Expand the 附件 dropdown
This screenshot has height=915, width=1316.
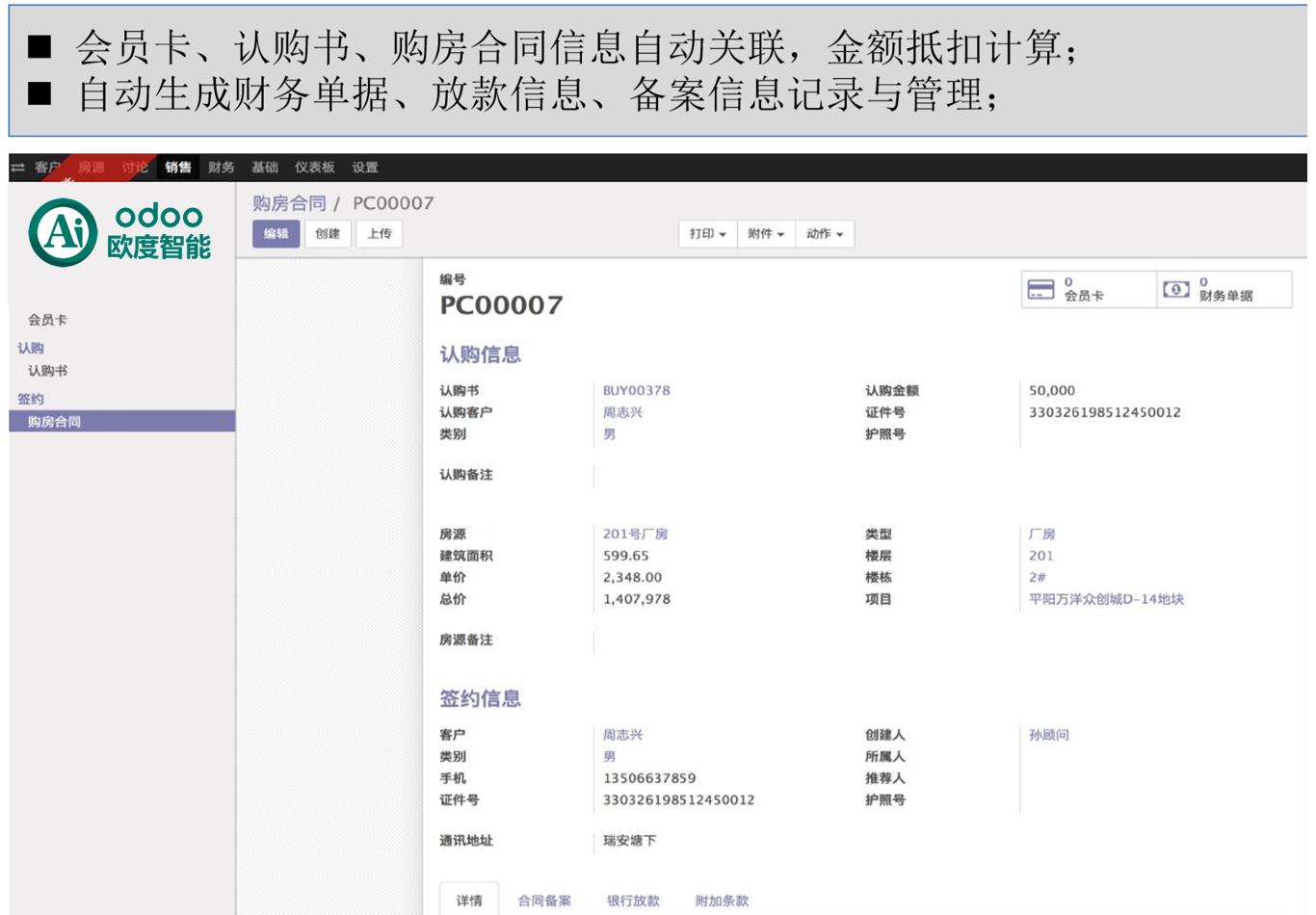(x=766, y=234)
